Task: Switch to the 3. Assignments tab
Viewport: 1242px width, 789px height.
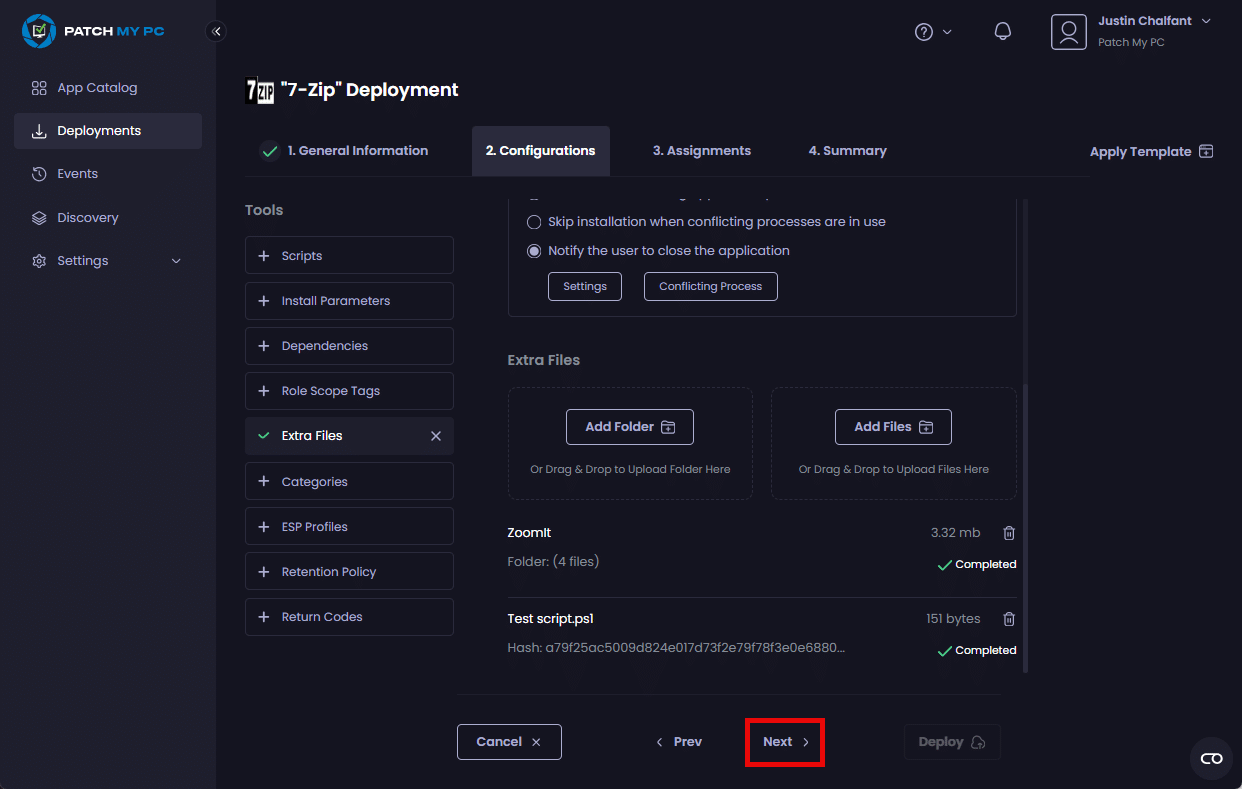Action: 701,151
